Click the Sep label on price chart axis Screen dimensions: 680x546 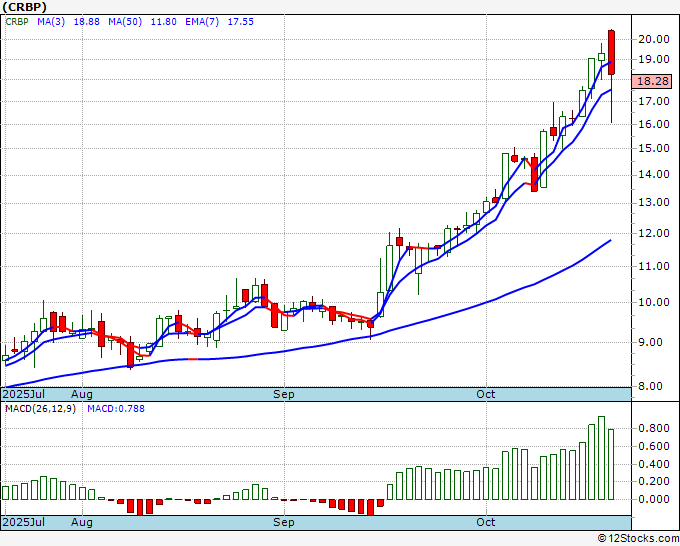coord(284,394)
